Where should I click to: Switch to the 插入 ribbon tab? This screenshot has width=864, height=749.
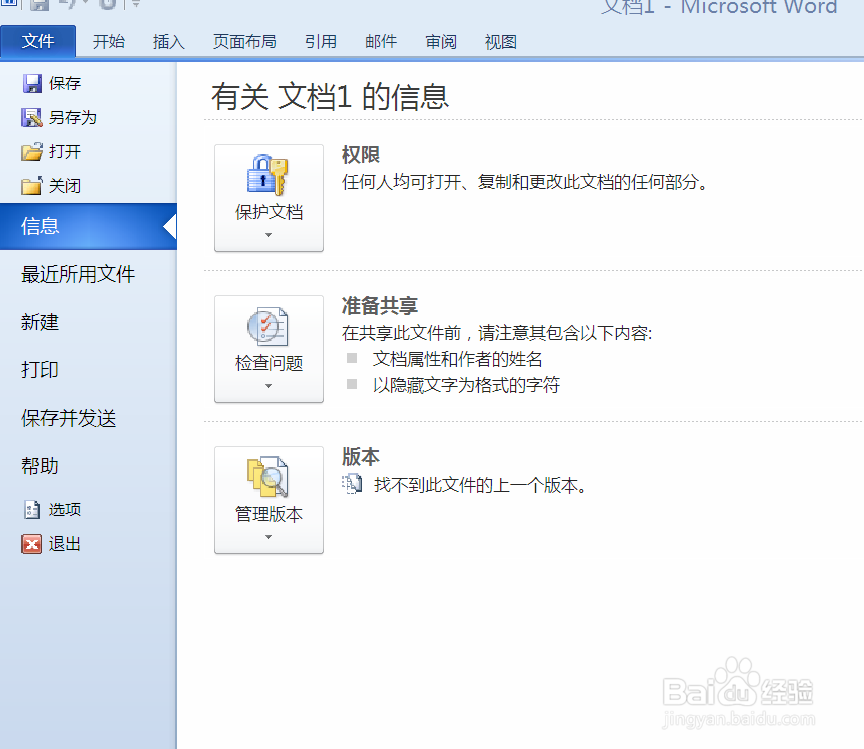pos(169,41)
